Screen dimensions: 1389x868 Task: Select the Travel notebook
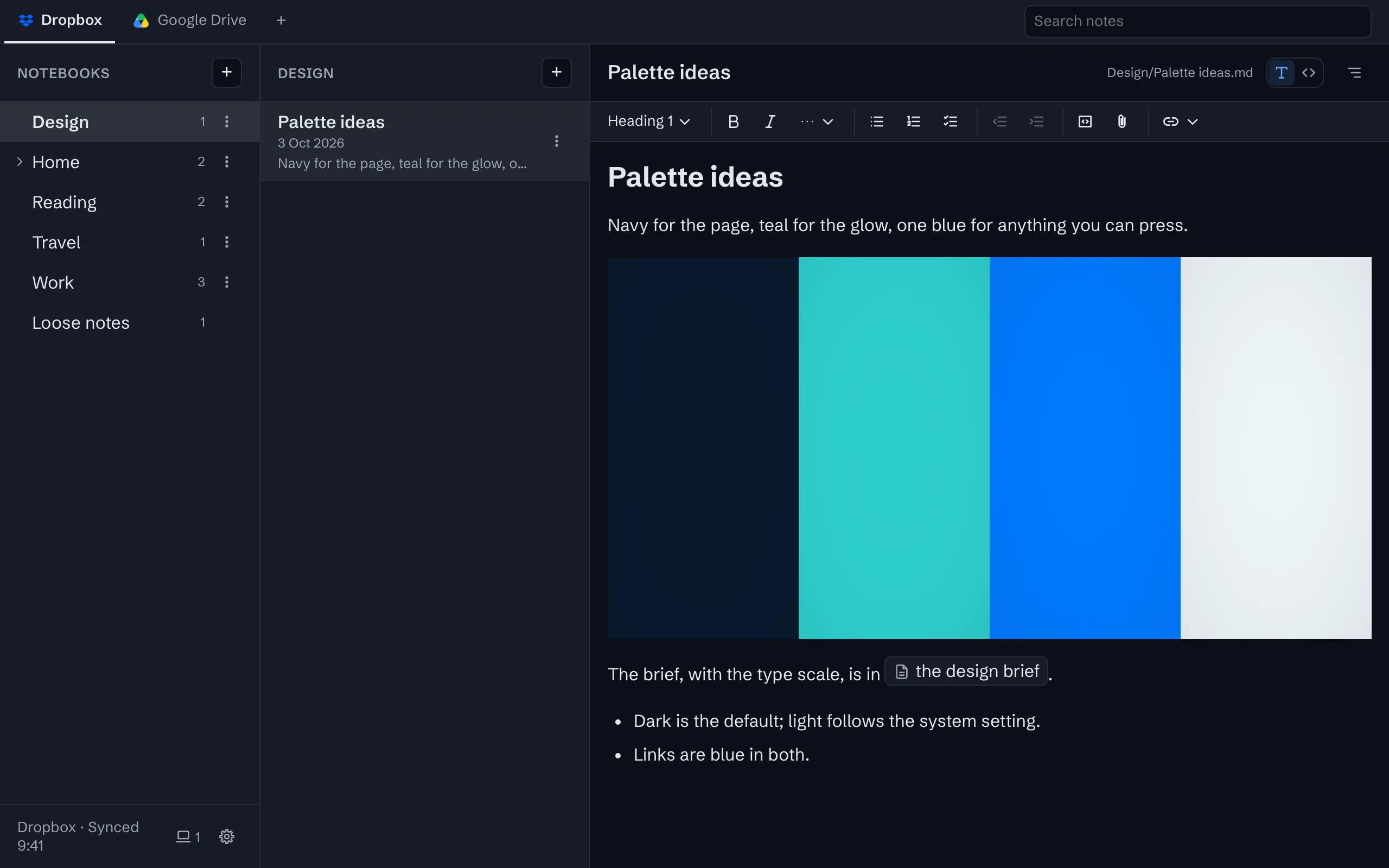[130, 242]
